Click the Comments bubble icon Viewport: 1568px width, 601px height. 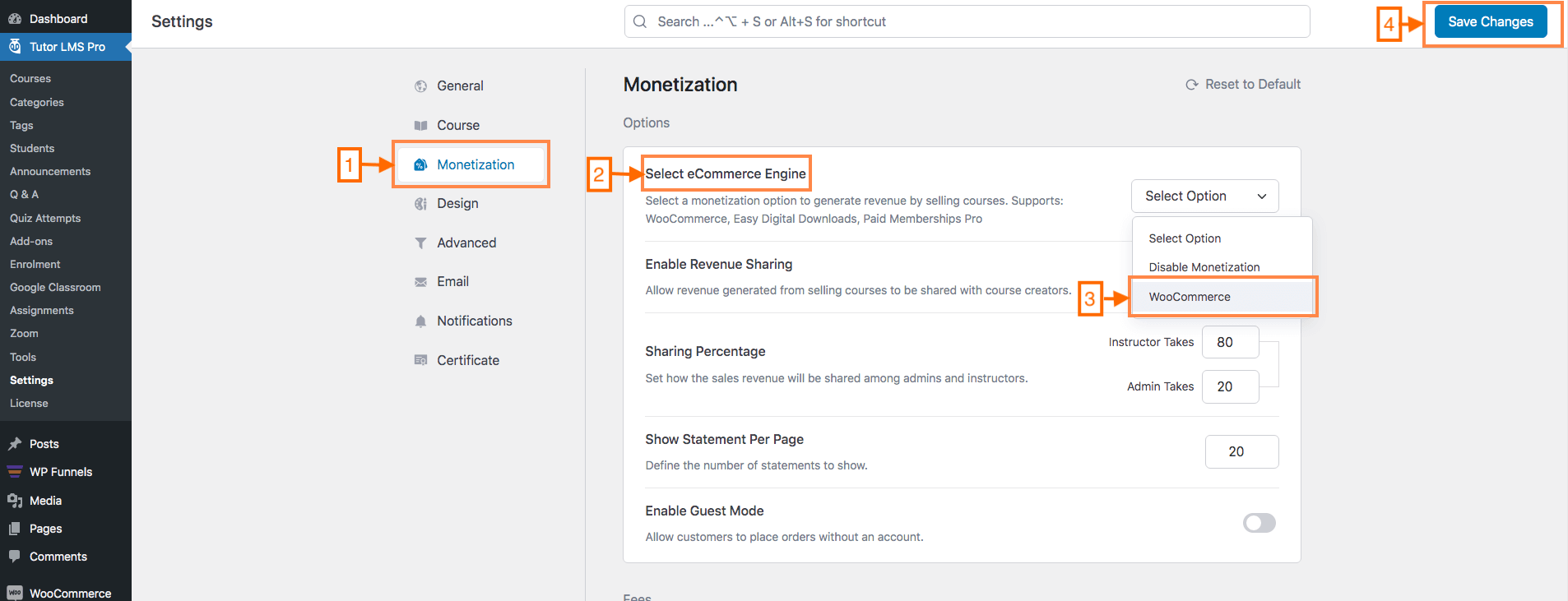pyautogui.click(x=15, y=557)
